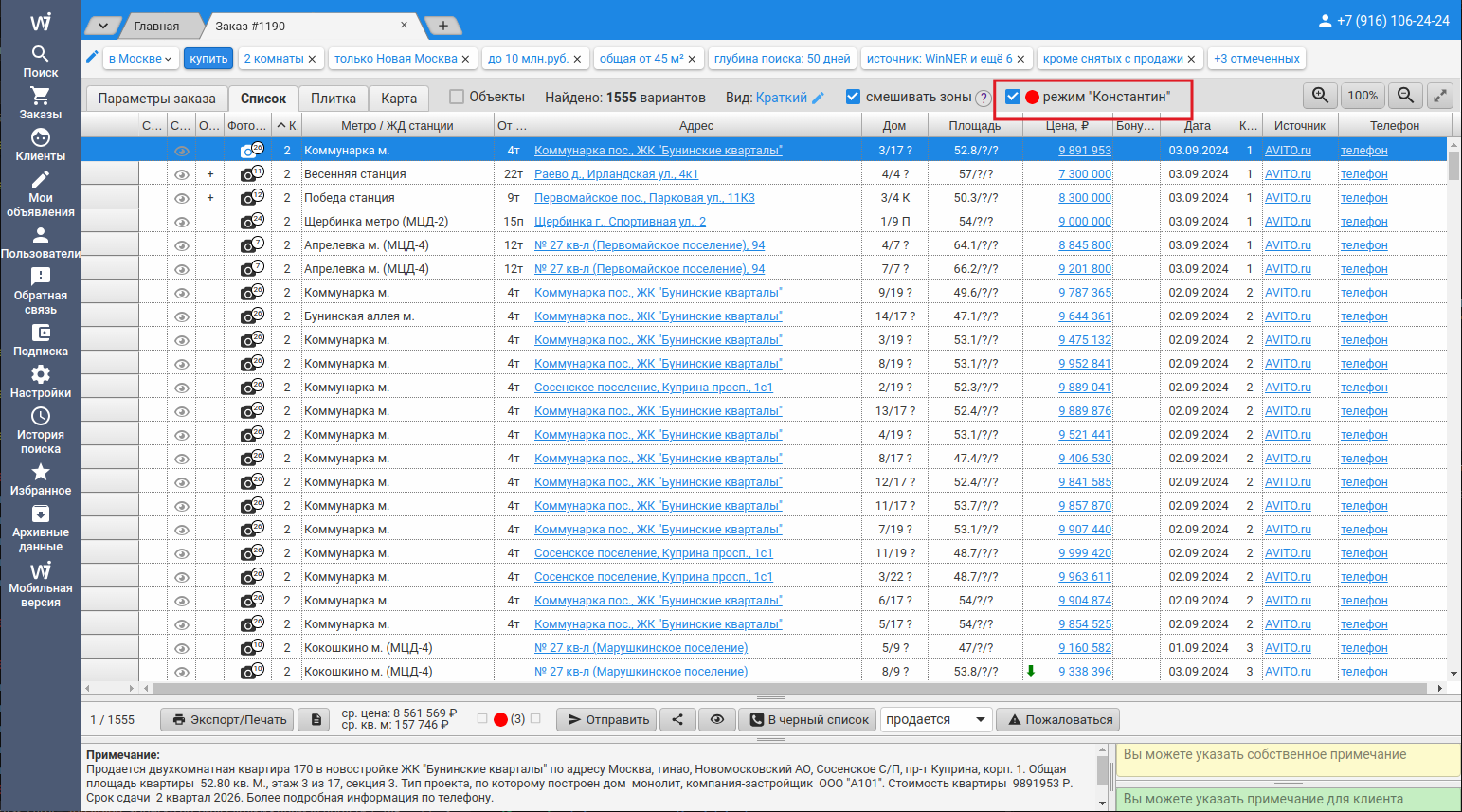1462x812 pixels.
Task: Open Настройки gear in the sidebar
Action: [40, 382]
